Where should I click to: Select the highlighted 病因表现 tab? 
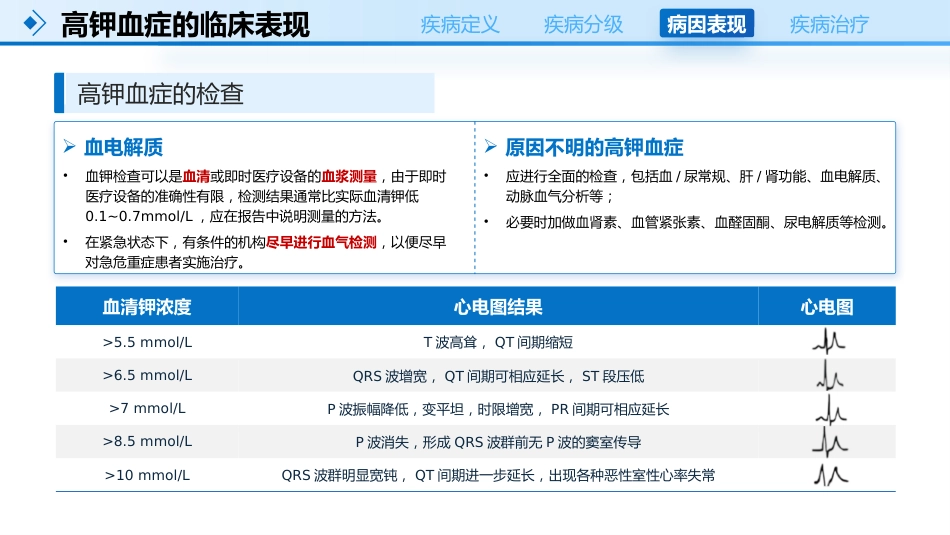tap(706, 24)
